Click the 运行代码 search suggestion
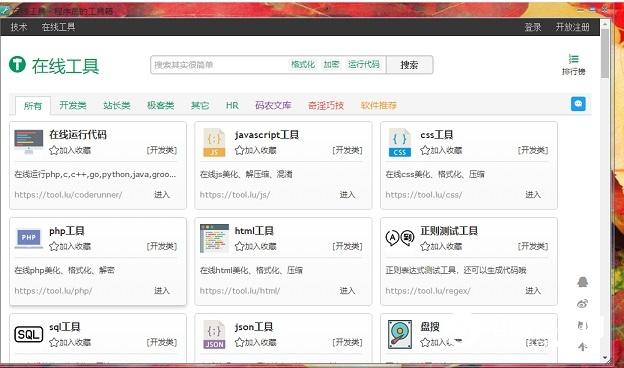 click(364, 64)
